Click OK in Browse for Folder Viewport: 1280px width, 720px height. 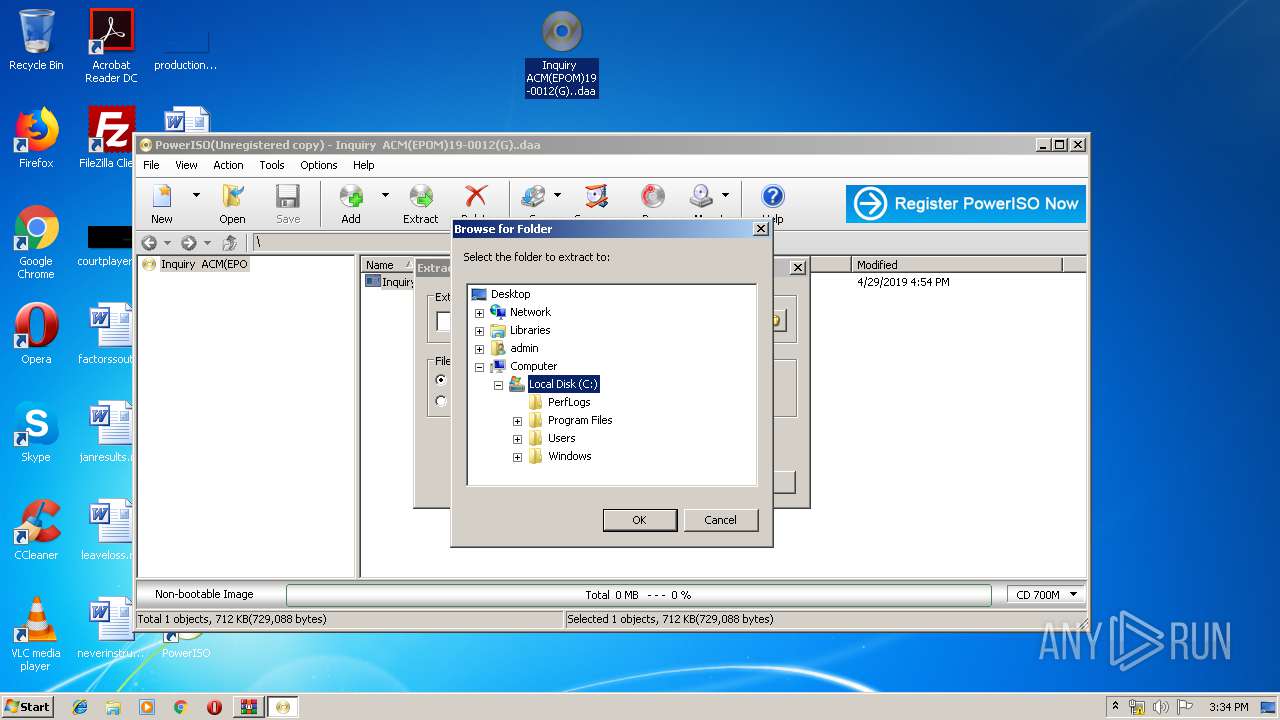click(640, 520)
